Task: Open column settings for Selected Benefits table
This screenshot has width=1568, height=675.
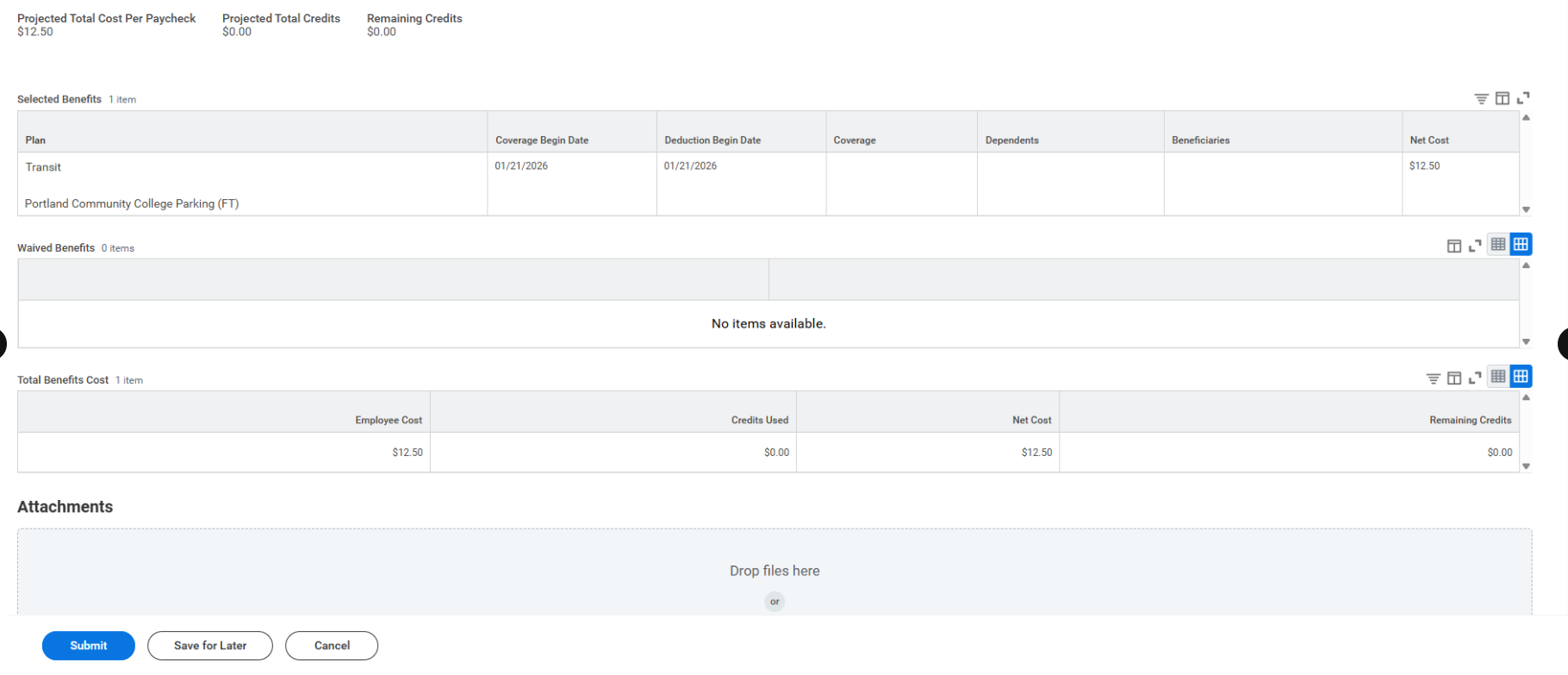Action: click(1503, 99)
